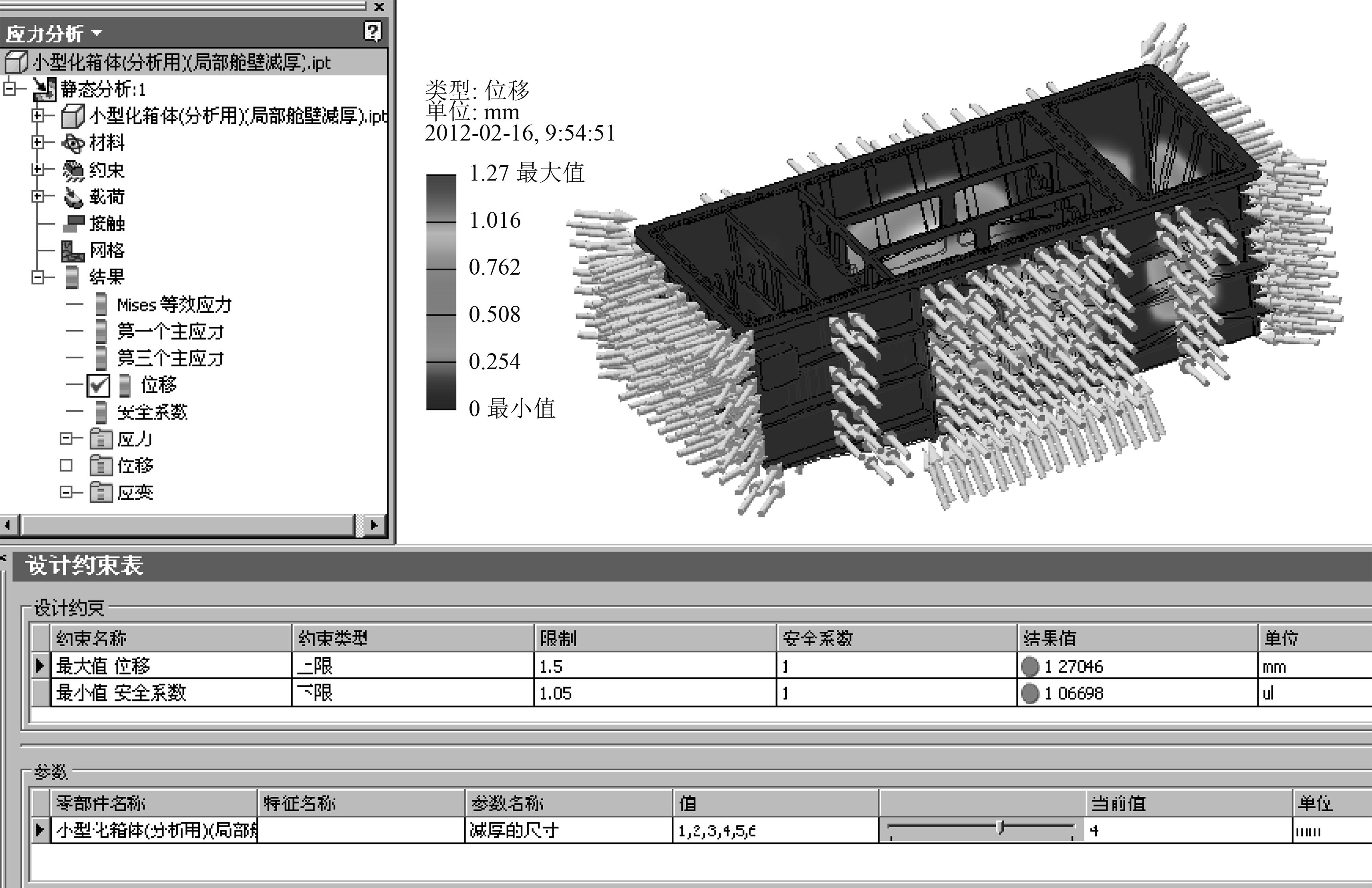
Task: Click the help question mark icon
Action: point(373,31)
